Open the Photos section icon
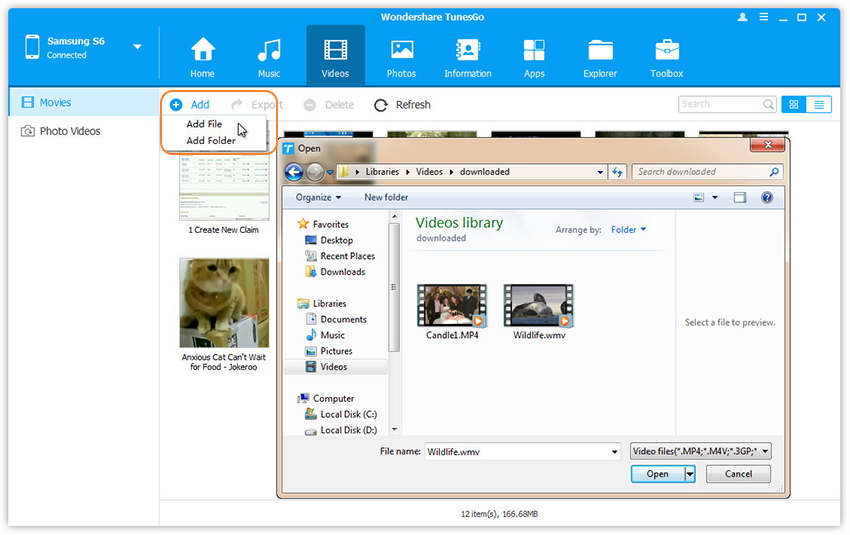850x535 pixels. 402,50
